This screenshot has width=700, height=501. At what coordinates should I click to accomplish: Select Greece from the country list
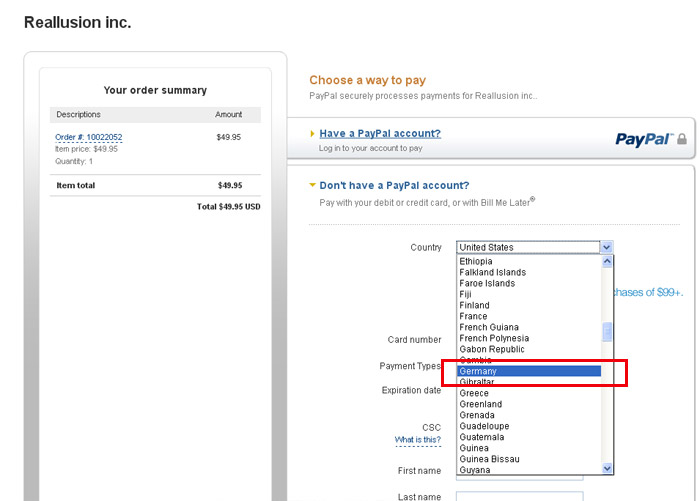tap(529, 393)
